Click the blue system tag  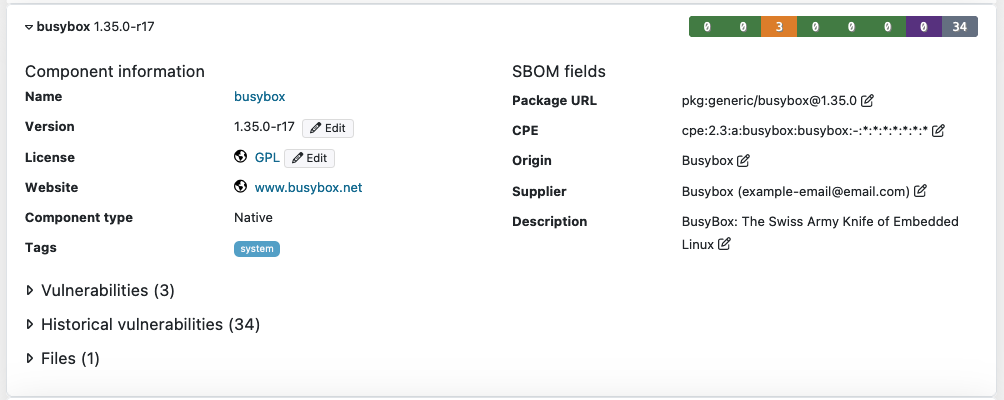pyautogui.click(x=257, y=248)
